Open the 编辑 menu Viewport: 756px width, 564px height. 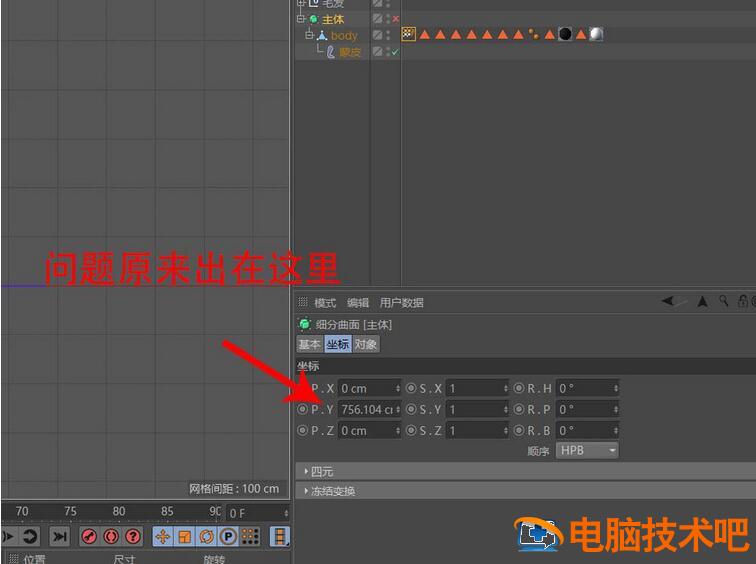point(358,303)
